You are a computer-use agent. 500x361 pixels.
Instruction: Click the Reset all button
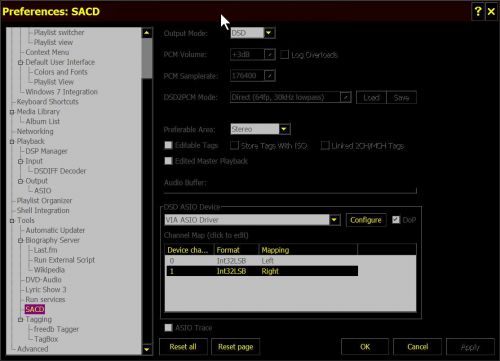(x=183, y=347)
